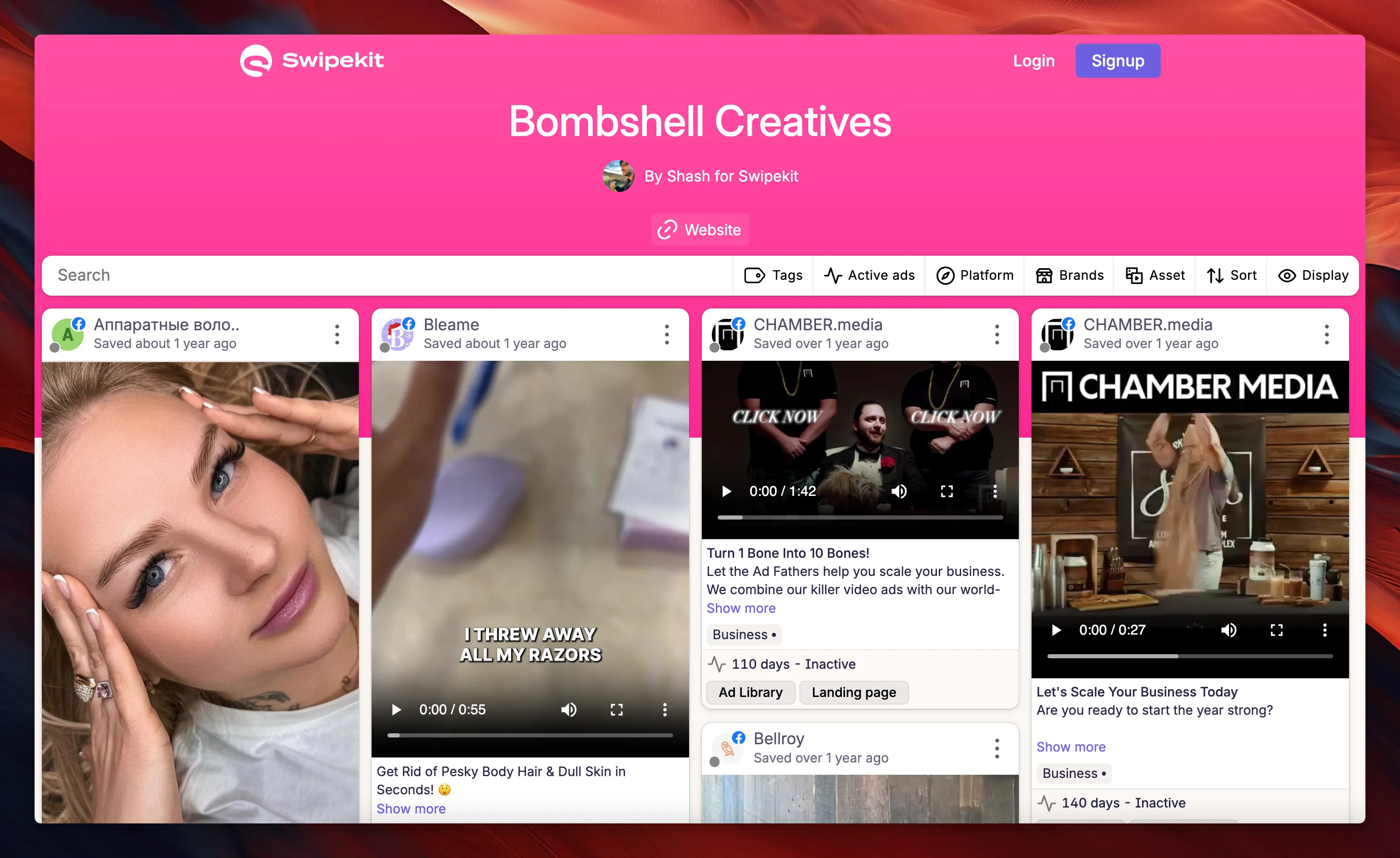The image size is (1400, 858).
Task: Open the Tags filter dropdown
Action: point(773,276)
